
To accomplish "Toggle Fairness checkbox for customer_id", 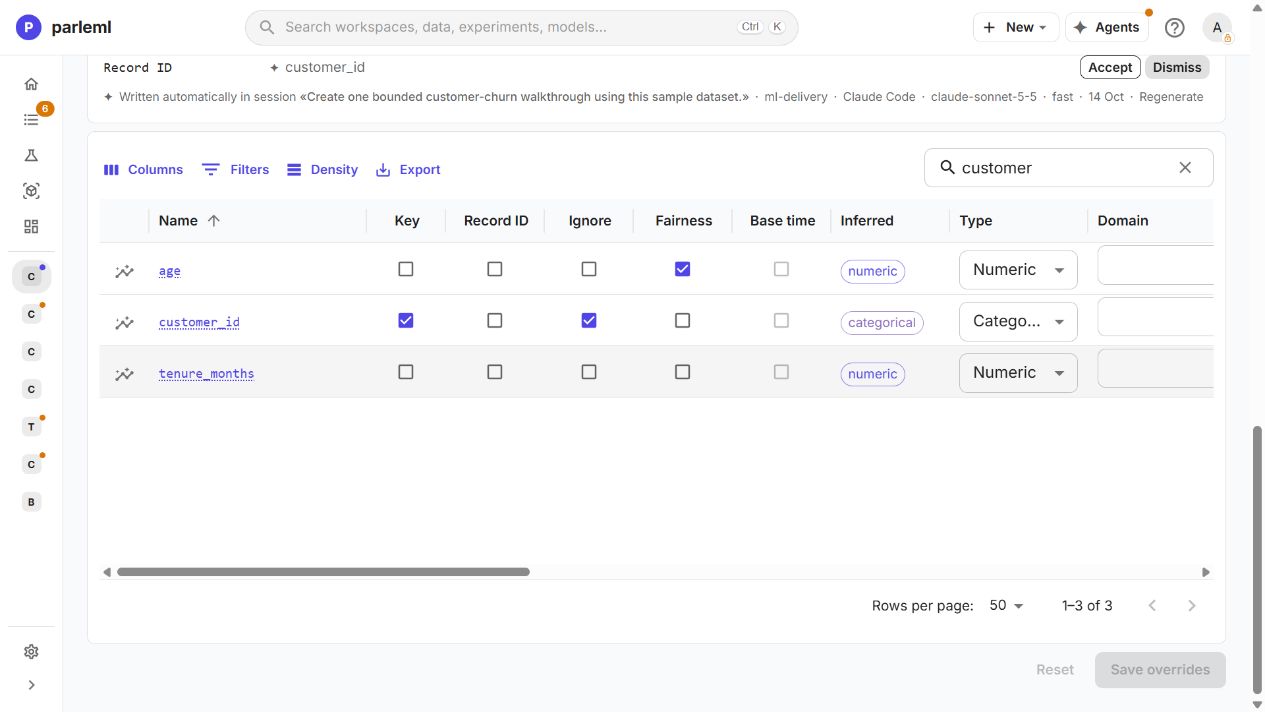I will tap(682, 320).
